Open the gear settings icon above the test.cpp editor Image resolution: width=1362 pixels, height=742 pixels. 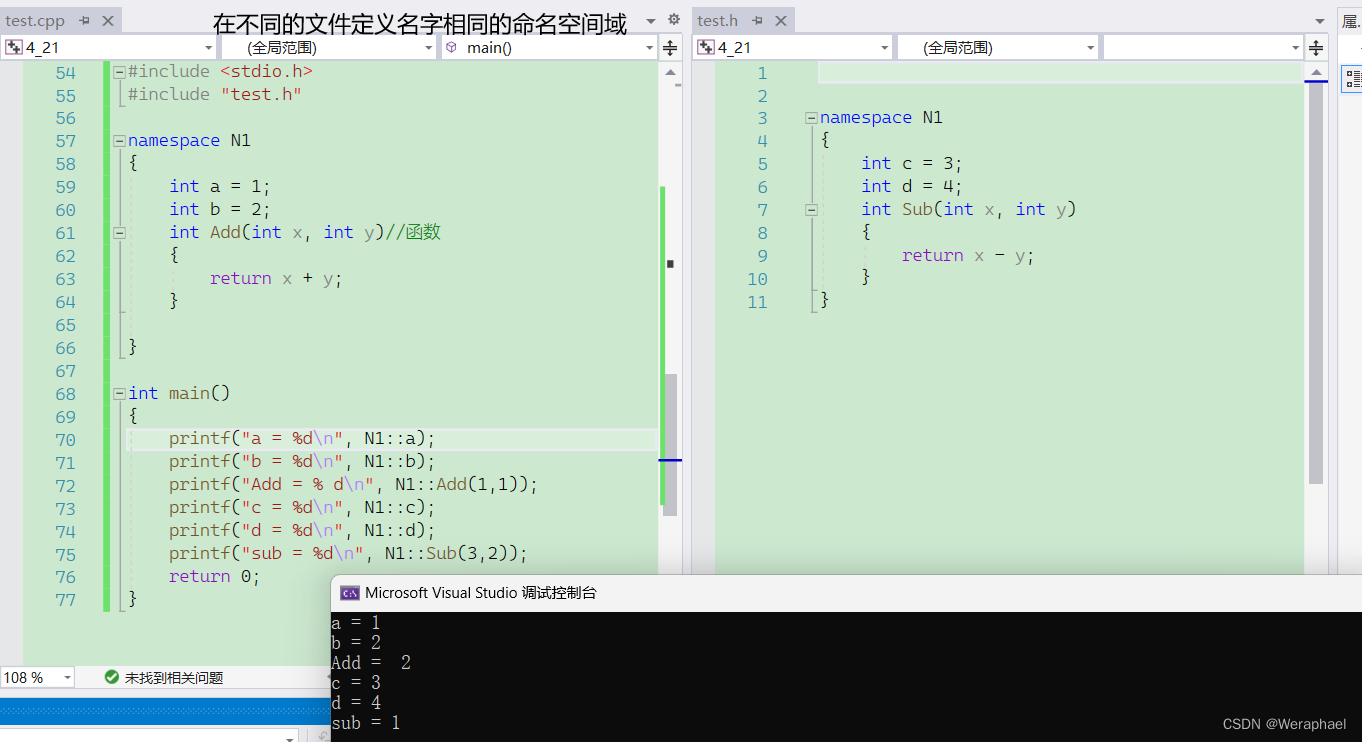[673, 19]
